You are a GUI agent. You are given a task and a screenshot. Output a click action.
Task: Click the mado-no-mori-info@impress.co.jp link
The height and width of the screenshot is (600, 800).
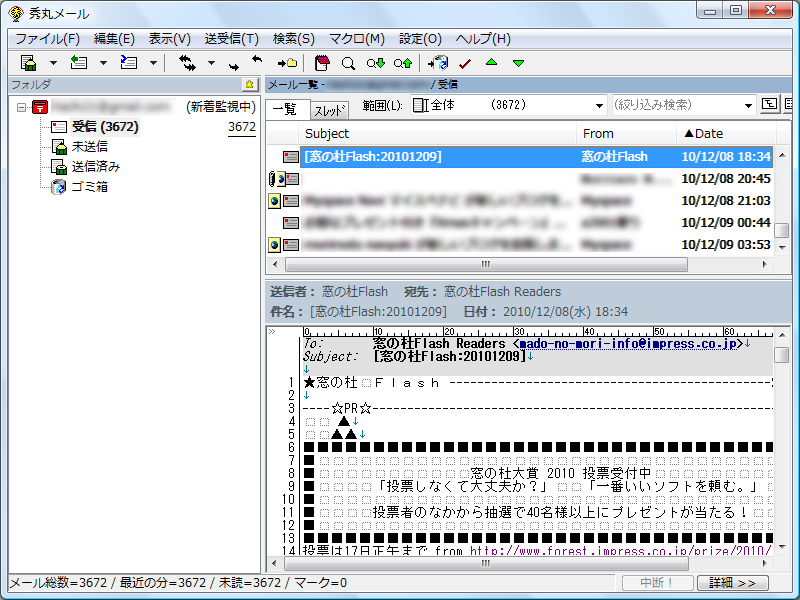pyautogui.click(x=628, y=343)
